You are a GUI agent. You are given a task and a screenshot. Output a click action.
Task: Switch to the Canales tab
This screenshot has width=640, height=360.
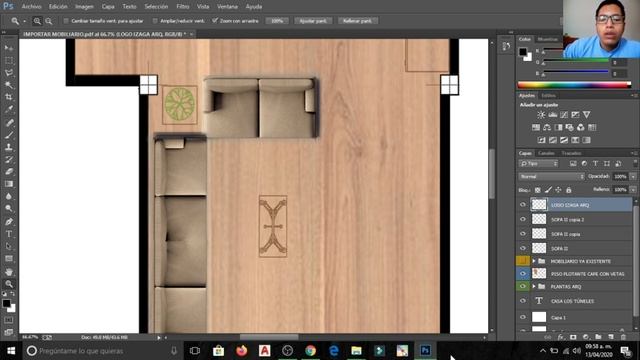coord(546,153)
